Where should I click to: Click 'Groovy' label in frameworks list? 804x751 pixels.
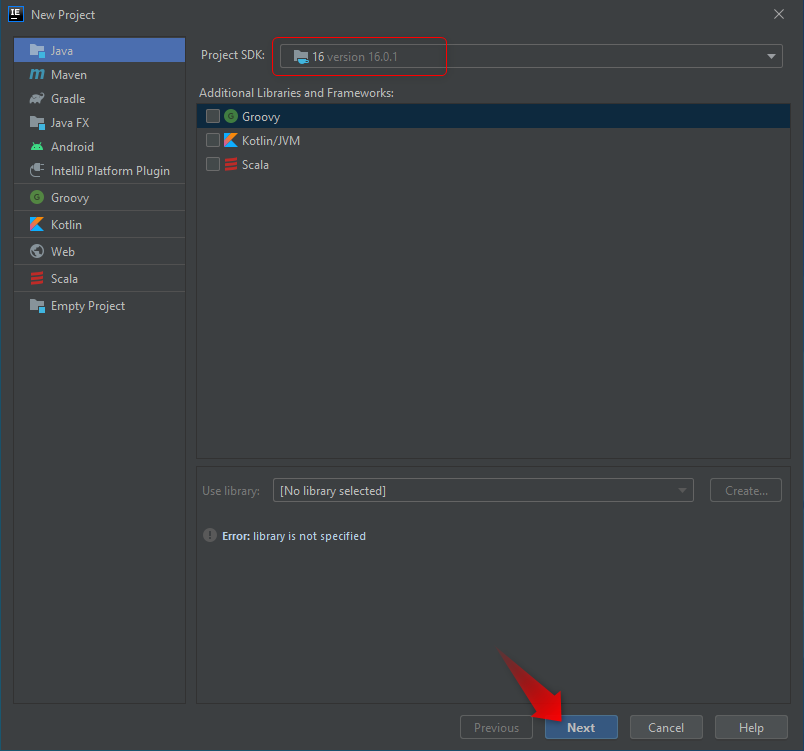[261, 117]
